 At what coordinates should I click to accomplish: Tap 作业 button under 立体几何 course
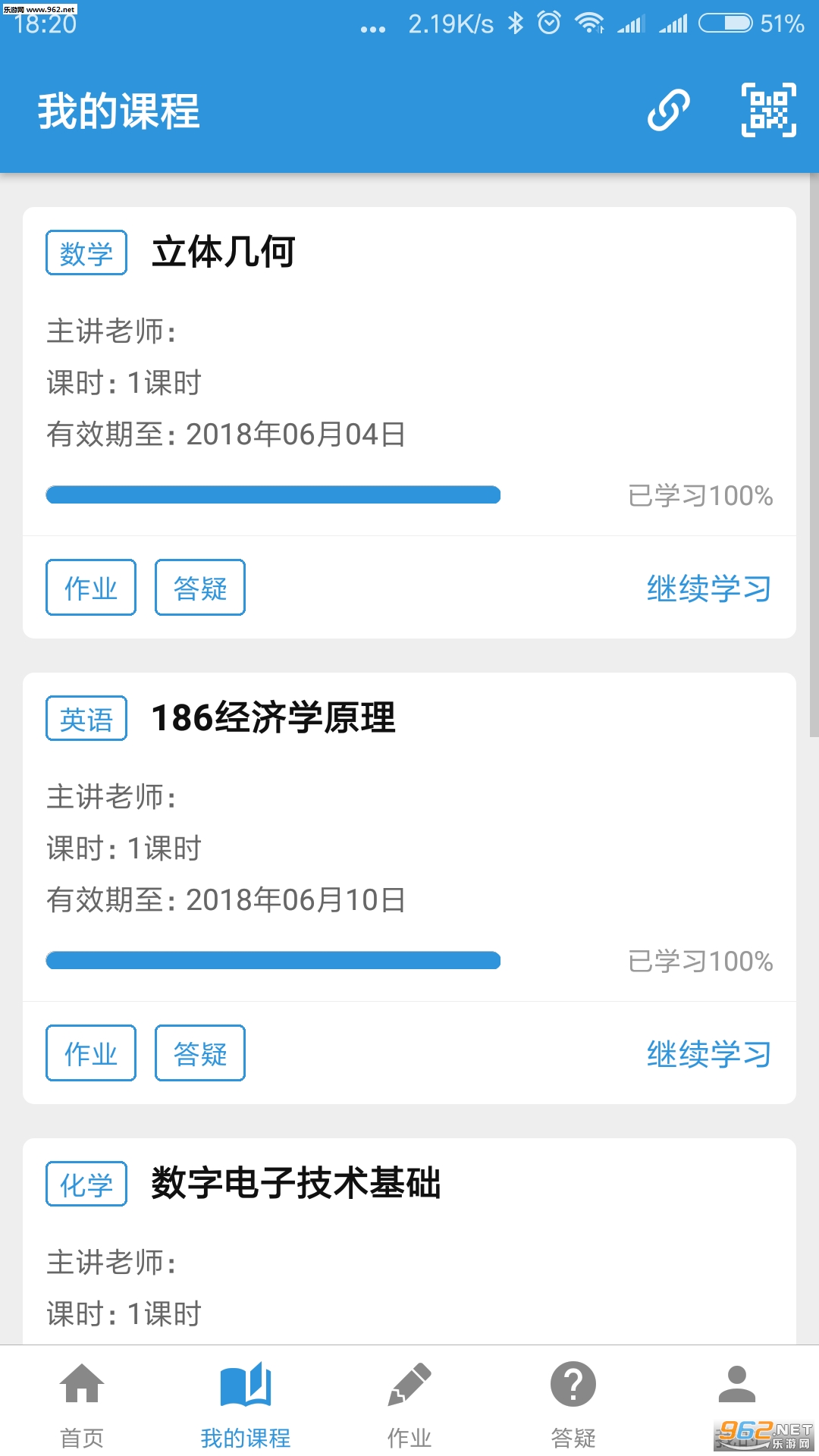point(91,588)
